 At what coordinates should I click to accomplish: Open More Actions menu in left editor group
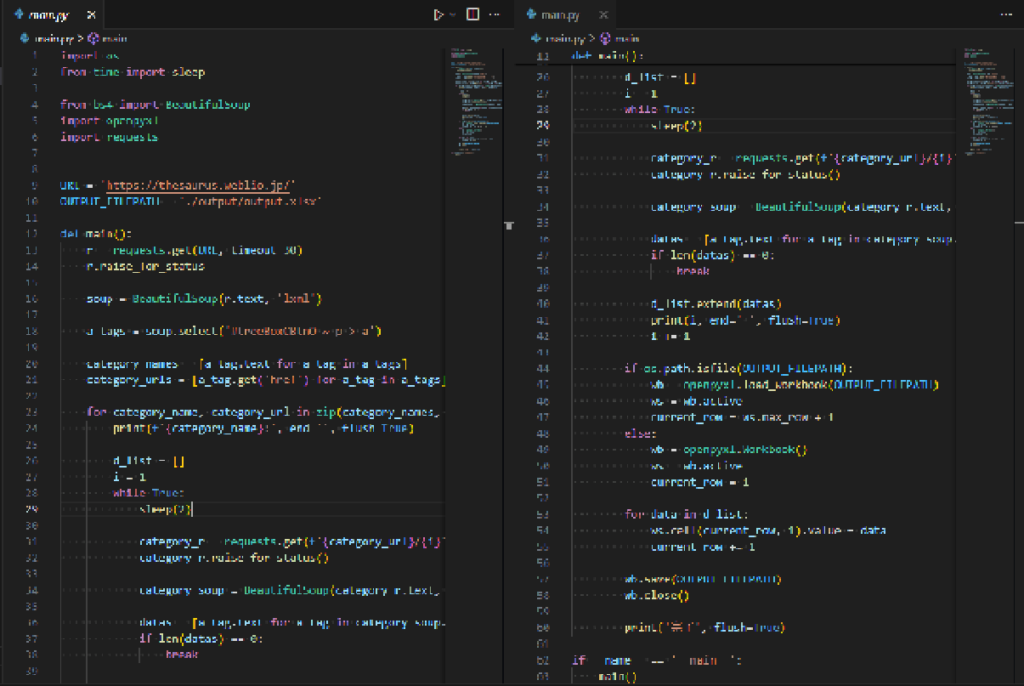[x=493, y=14]
